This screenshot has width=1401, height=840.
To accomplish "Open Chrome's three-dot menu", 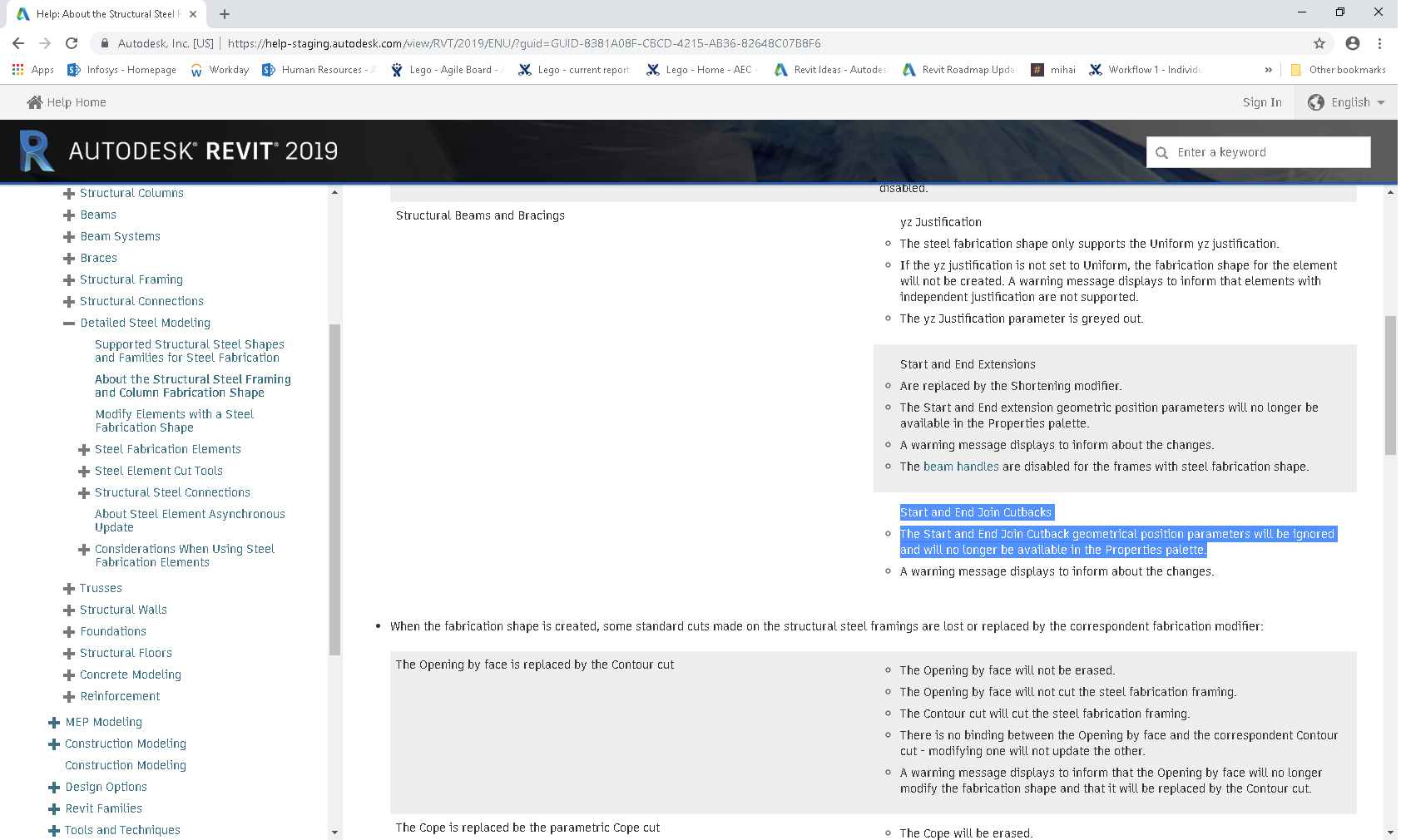I will click(x=1382, y=42).
